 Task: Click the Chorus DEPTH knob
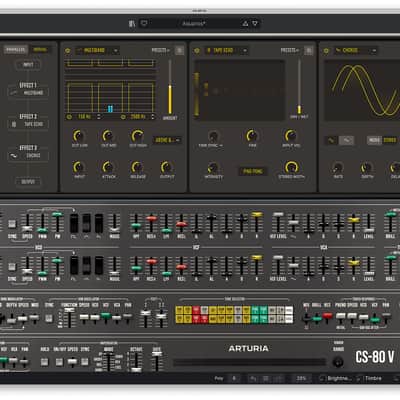[x=367, y=167]
